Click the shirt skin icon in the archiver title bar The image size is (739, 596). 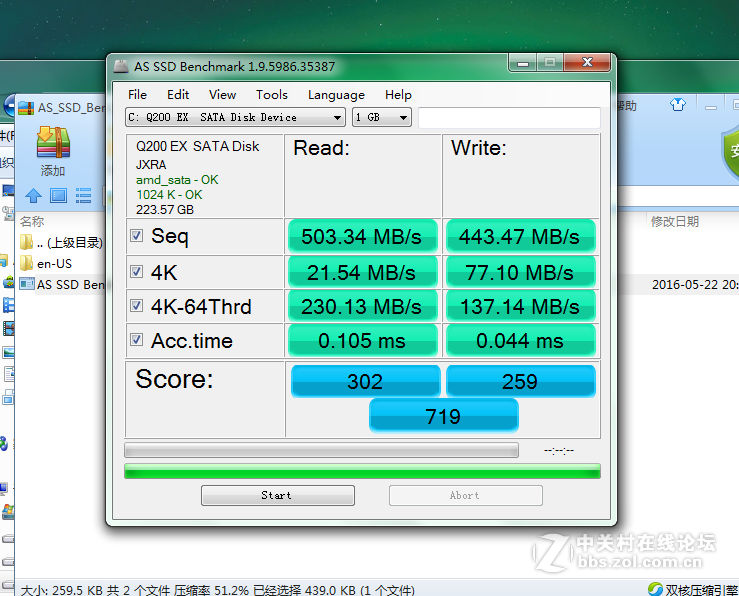pos(678,104)
